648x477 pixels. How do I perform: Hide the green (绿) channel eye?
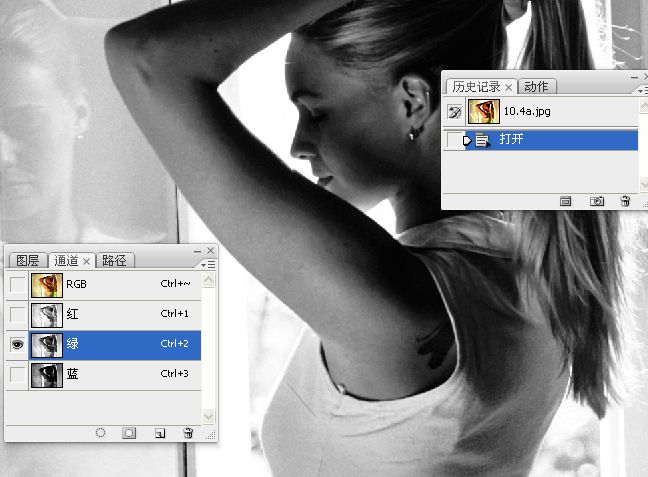point(17,344)
